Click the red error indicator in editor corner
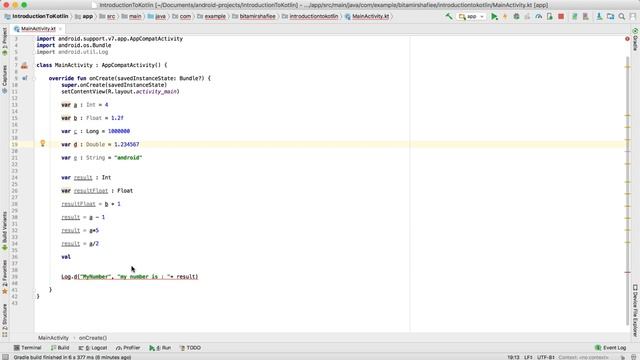 pyautogui.click(x=627, y=39)
